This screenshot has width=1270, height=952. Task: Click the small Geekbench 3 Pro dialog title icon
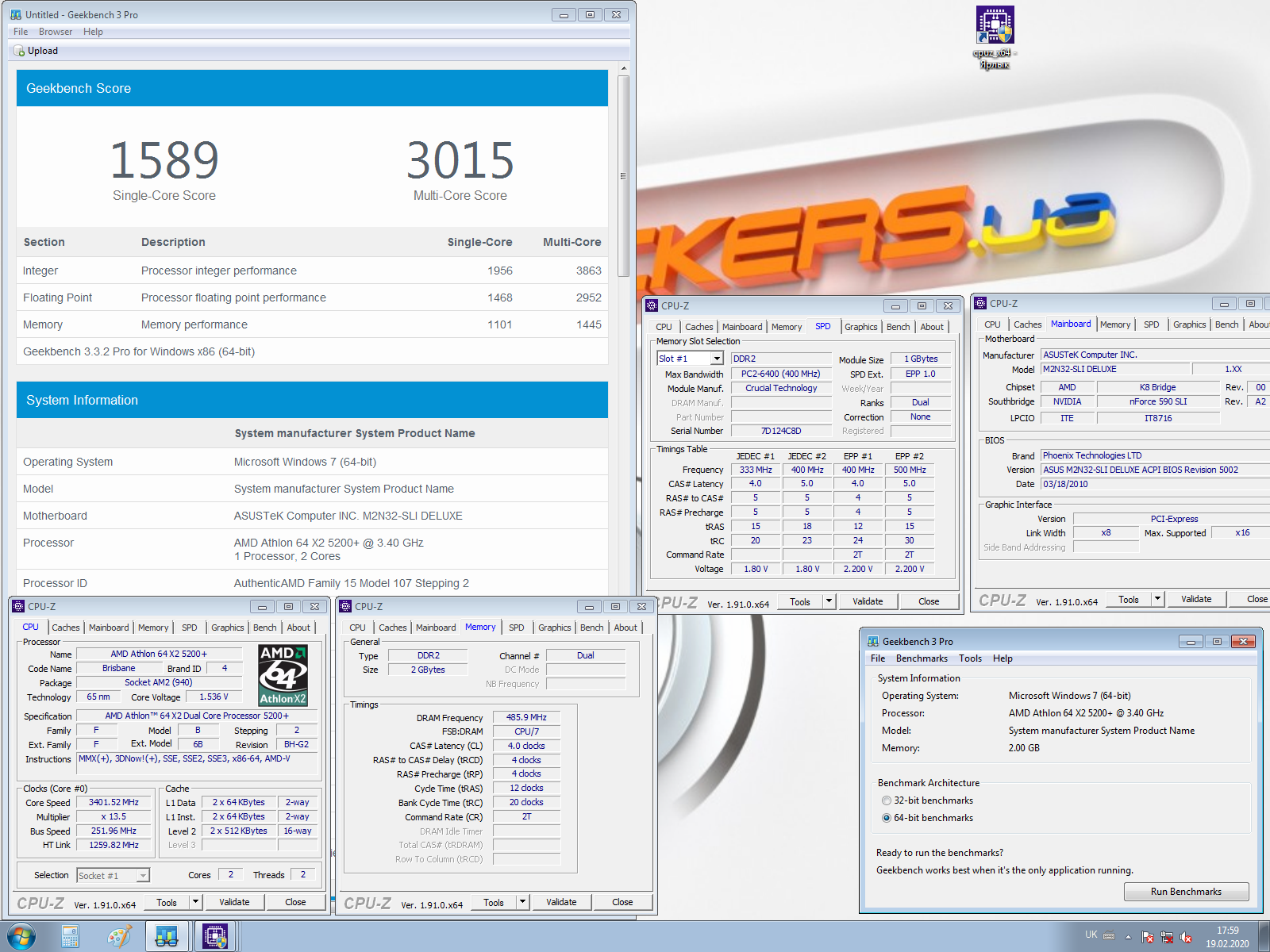pos(873,641)
